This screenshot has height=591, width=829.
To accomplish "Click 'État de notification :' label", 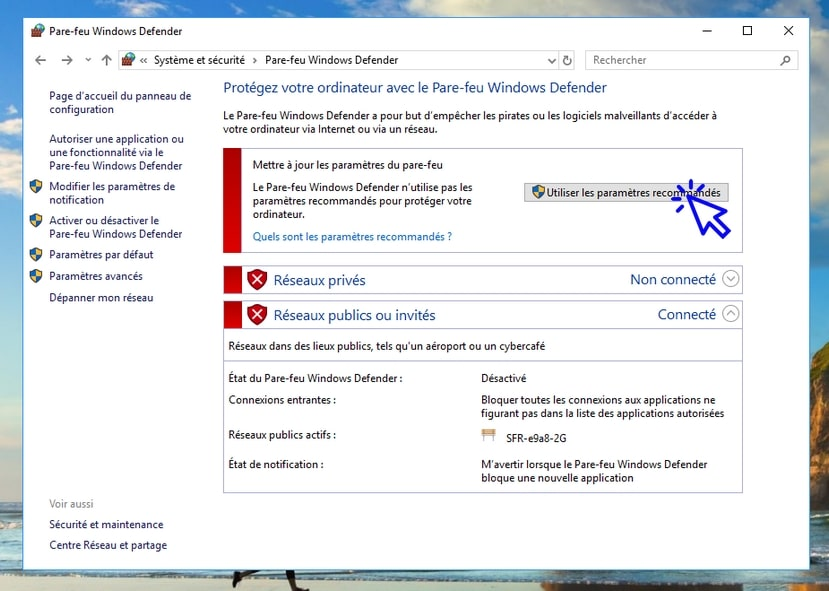I will tap(275, 465).
